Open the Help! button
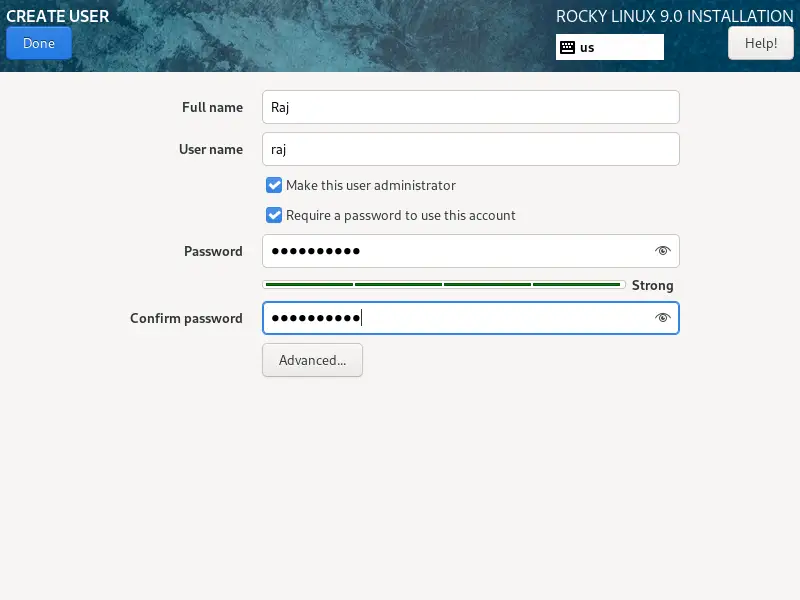Image resolution: width=800 pixels, height=600 pixels. coord(760,43)
